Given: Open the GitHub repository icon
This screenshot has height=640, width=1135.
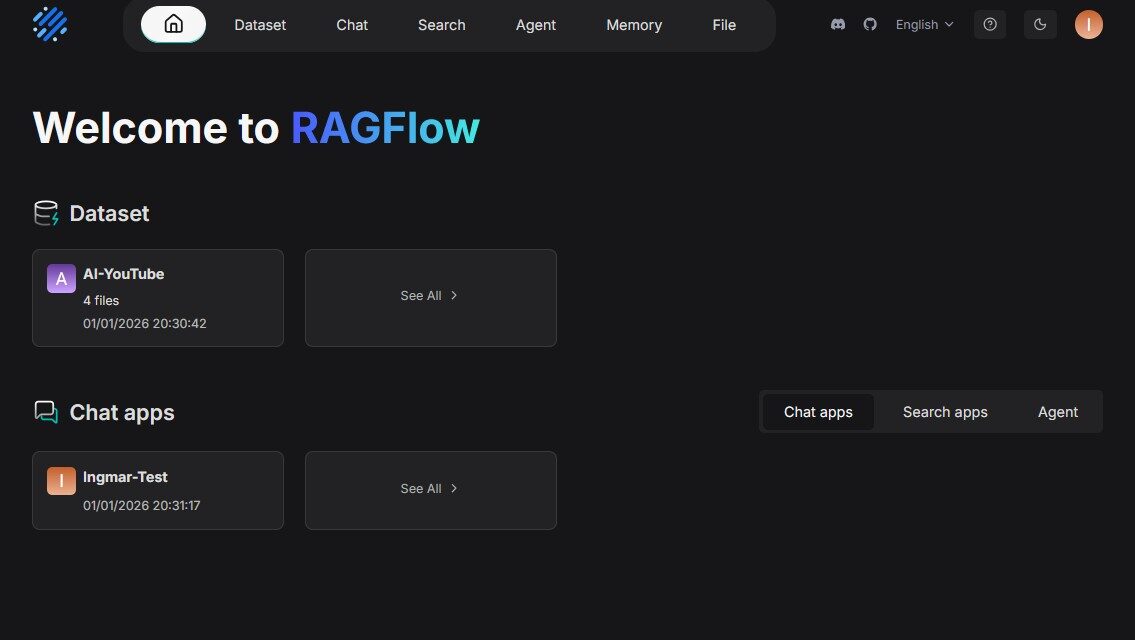Looking at the screenshot, I should pos(870,24).
